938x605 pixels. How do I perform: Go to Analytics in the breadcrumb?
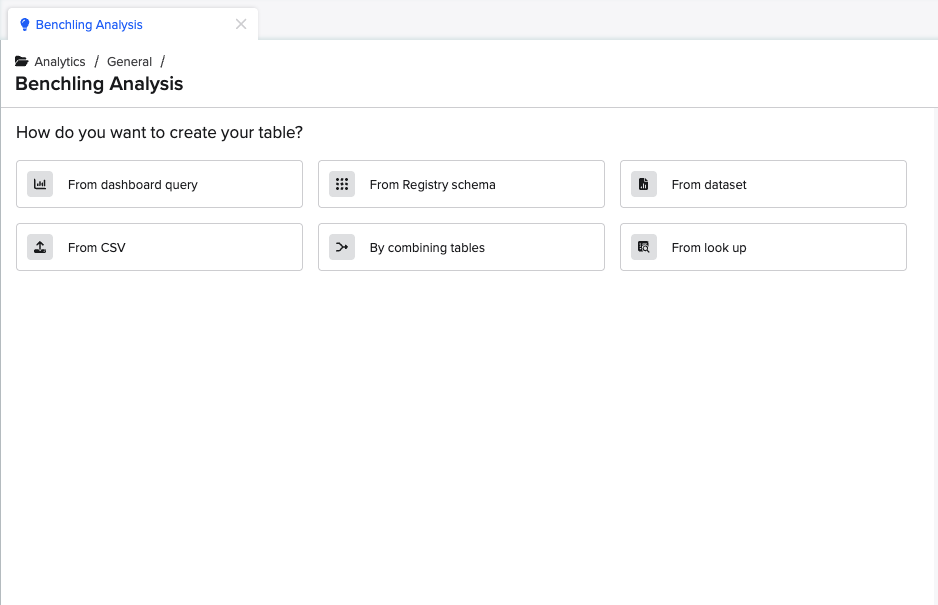[x=60, y=62]
